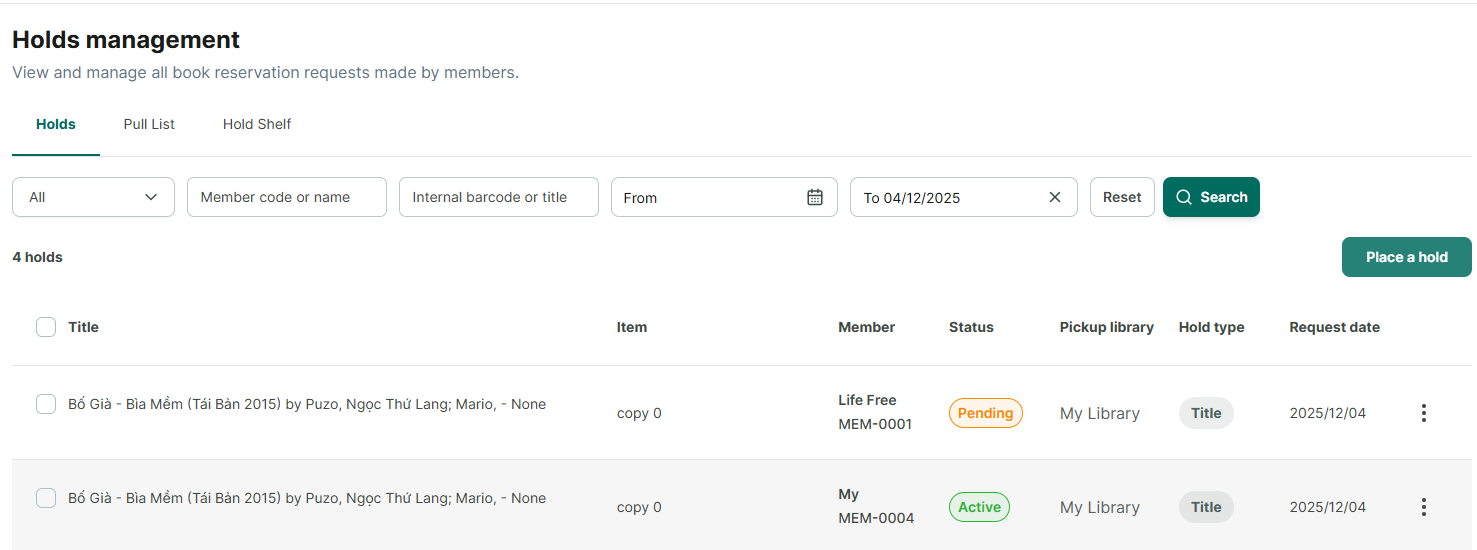Click My Library in Life Free row
1477x550 pixels.
1100,413
